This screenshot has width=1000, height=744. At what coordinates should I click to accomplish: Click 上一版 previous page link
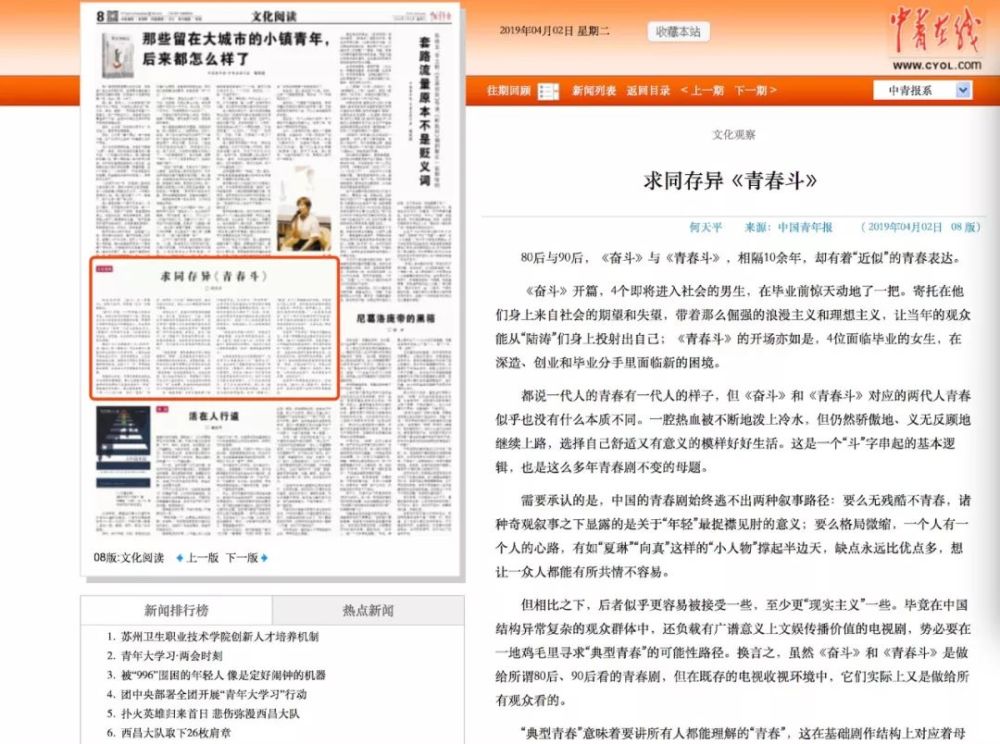click(202, 558)
